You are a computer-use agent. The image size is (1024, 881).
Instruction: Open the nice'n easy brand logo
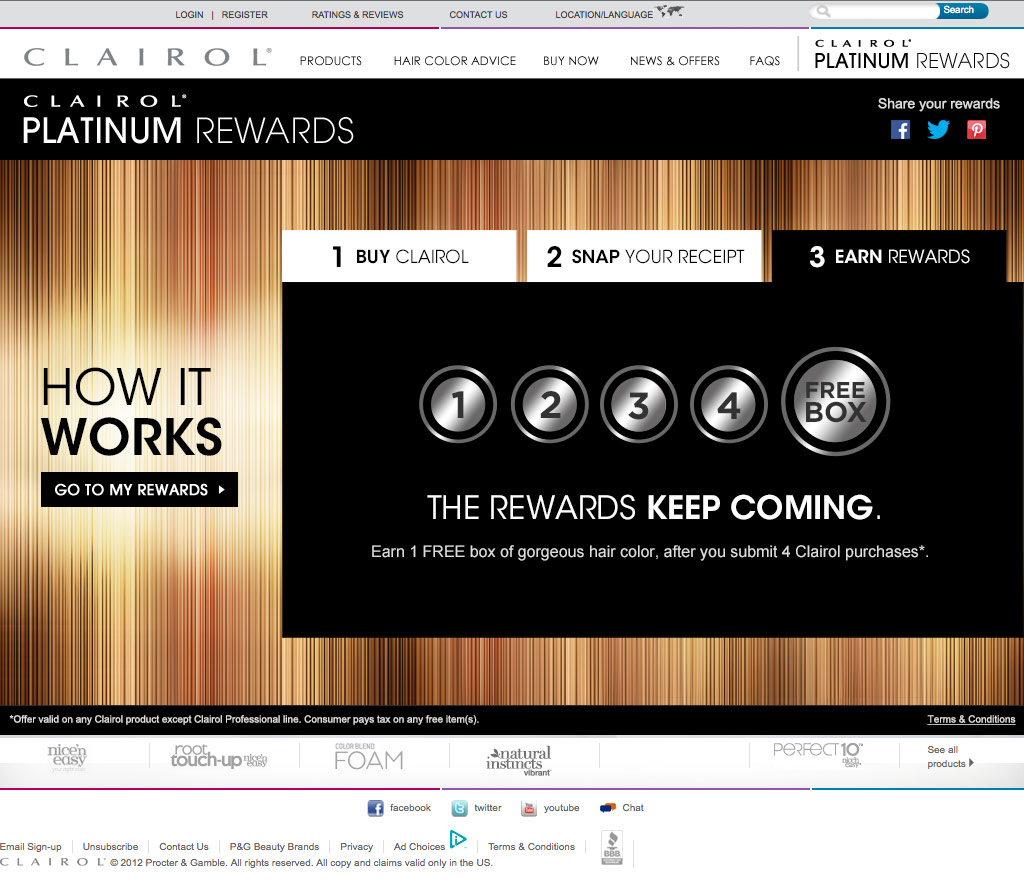tap(67, 758)
